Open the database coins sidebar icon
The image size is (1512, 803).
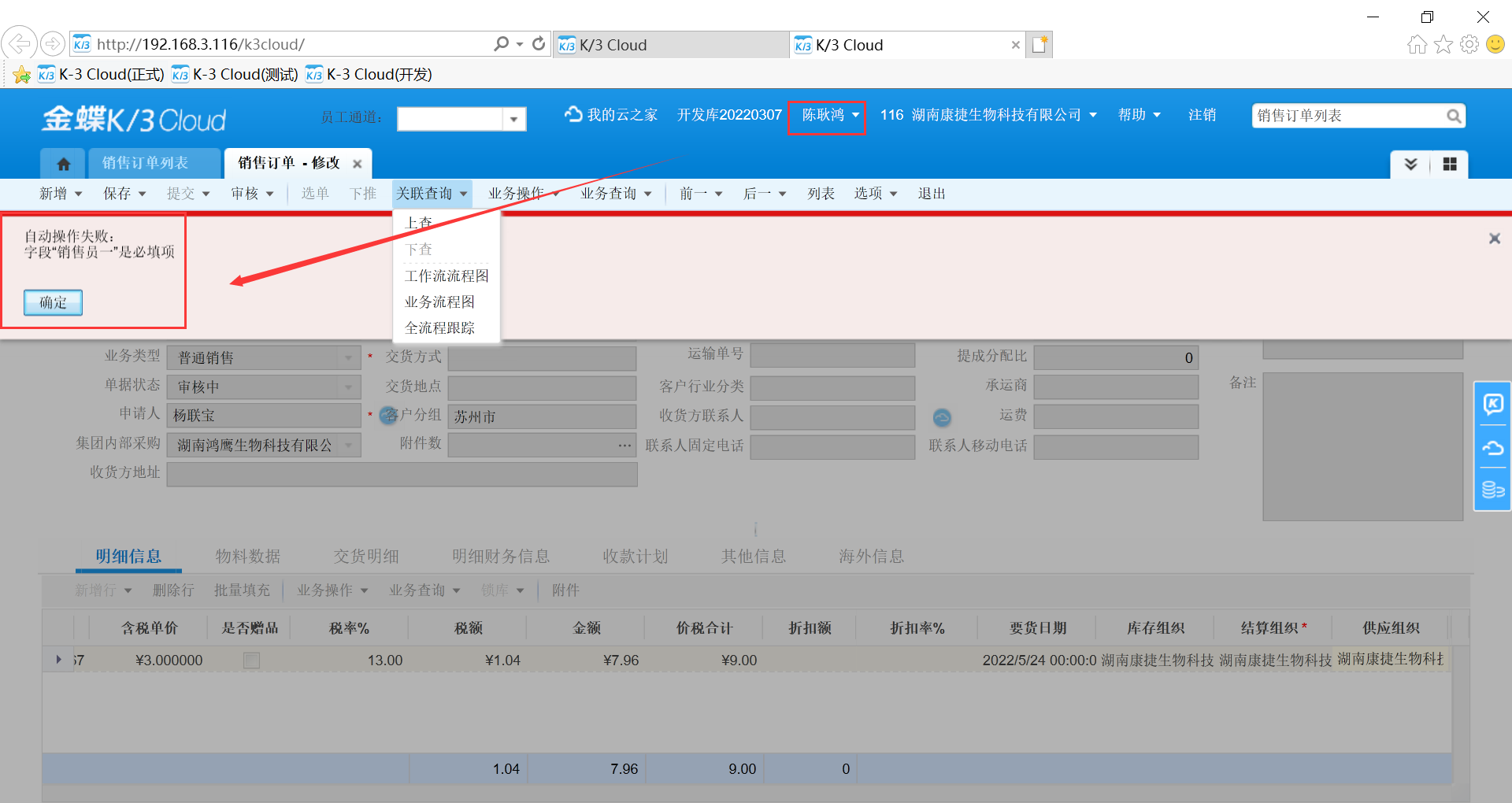[x=1493, y=490]
